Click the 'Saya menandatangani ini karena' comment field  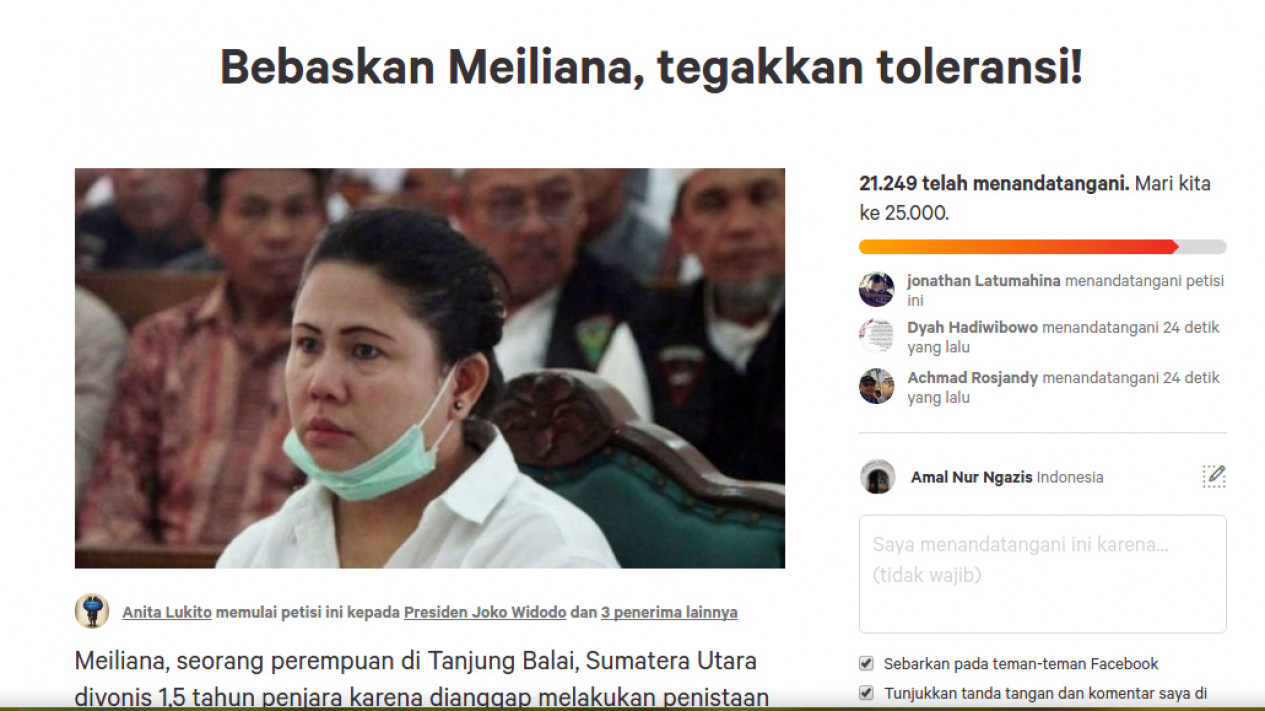pos(1043,574)
